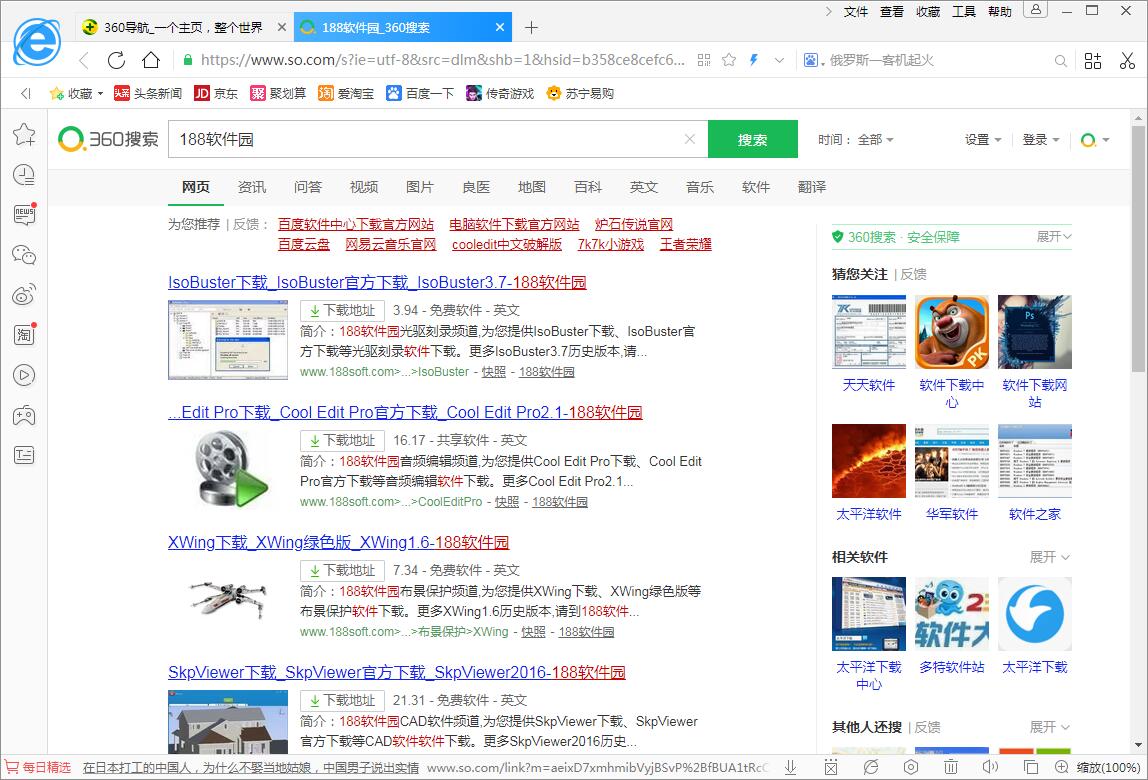Screen dimensions: 1148x780
Task: Click the game controller sidebar icon
Action: tap(24, 415)
